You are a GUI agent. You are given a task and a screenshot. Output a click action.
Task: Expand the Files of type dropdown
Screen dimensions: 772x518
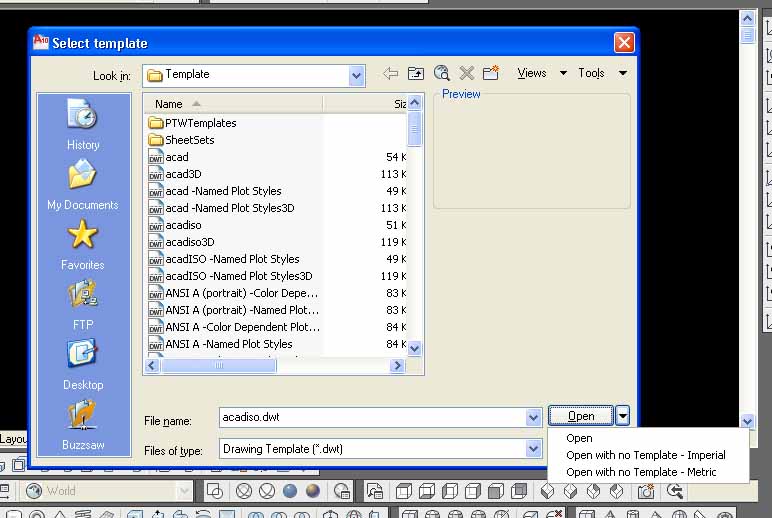533,449
